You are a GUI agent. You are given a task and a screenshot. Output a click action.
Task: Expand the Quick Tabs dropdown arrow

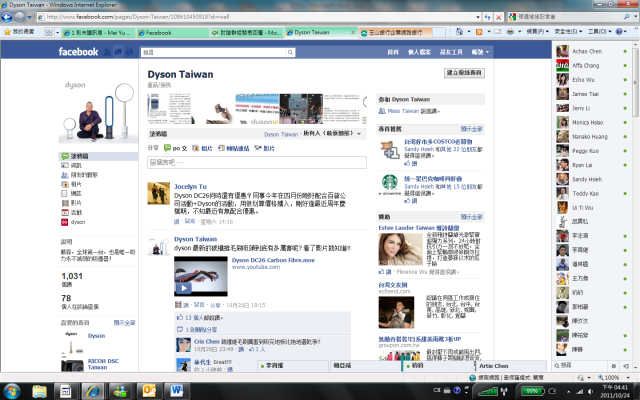click(57, 33)
